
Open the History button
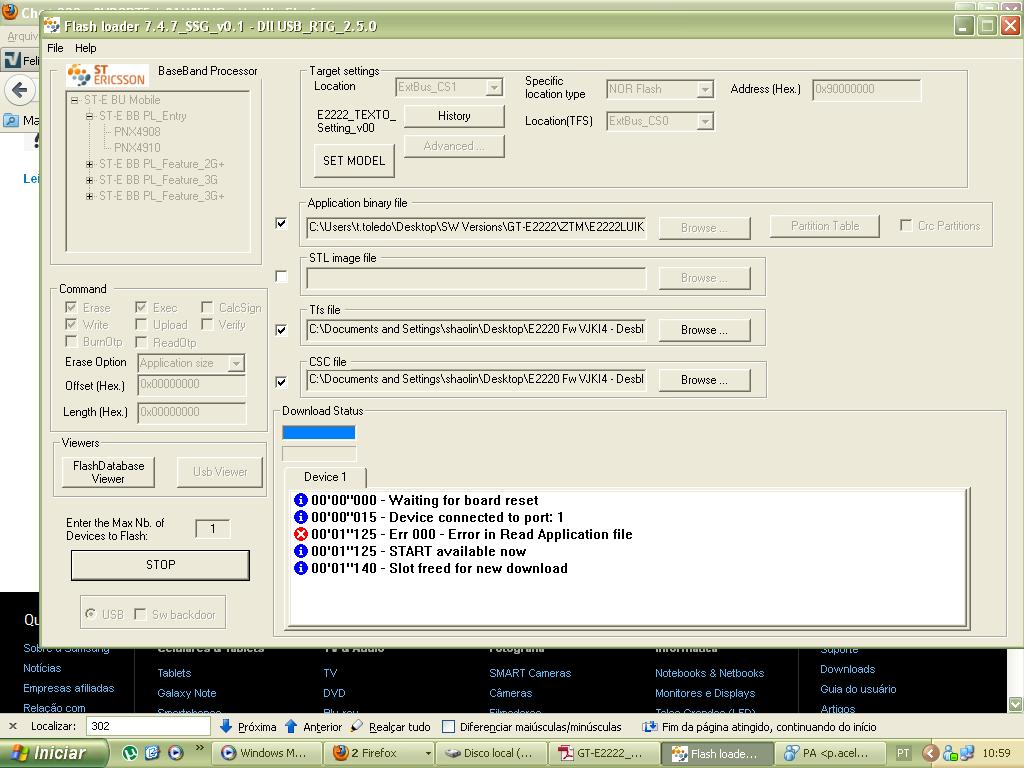click(454, 116)
